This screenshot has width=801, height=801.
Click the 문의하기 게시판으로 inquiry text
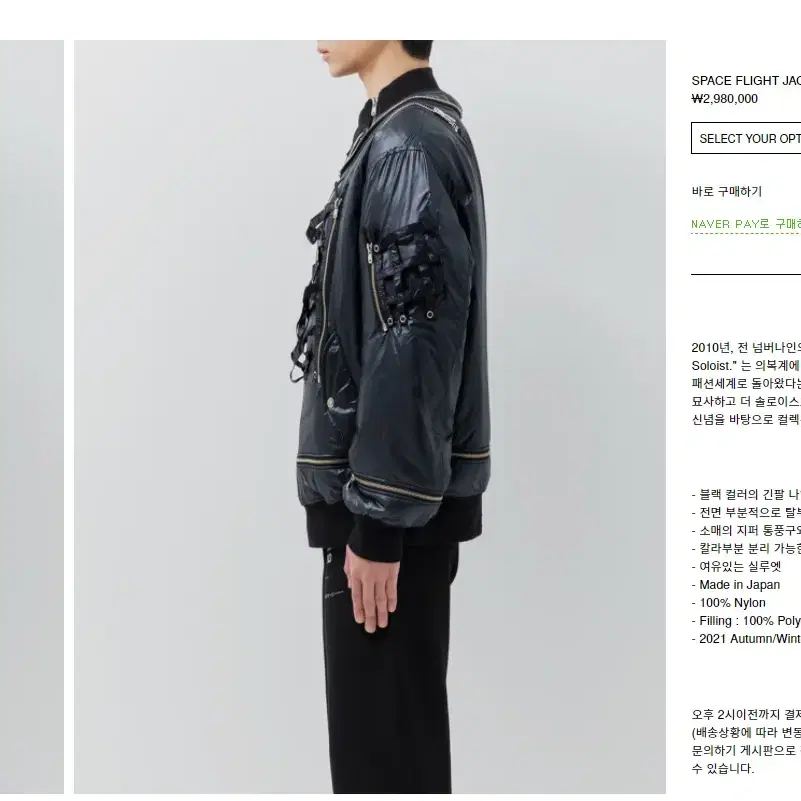point(746,750)
